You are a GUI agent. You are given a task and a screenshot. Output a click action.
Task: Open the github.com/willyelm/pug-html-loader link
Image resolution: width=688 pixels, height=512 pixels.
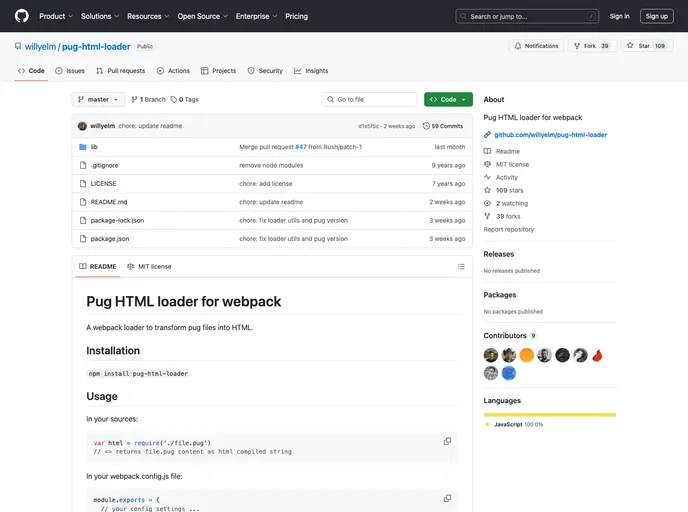click(551, 135)
